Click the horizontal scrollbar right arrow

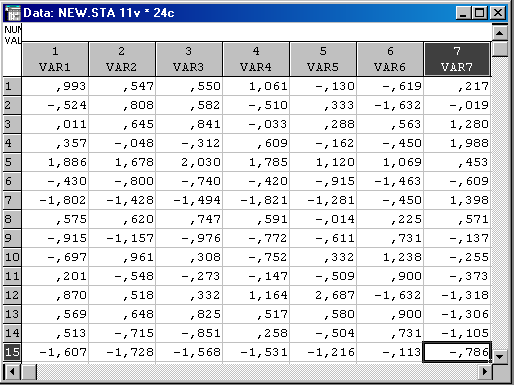point(484,372)
